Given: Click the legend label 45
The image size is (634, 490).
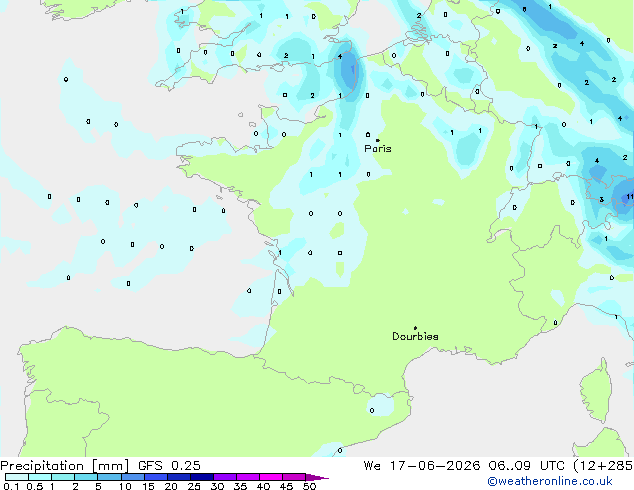Looking at the screenshot, I should tap(286, 486).
